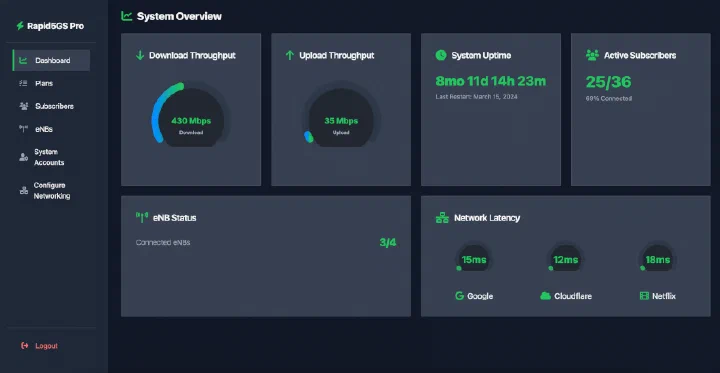The height and width of the screenshot is (373, 720).
Task: Click the upload throughput gauge
Action: click(341, 114)
